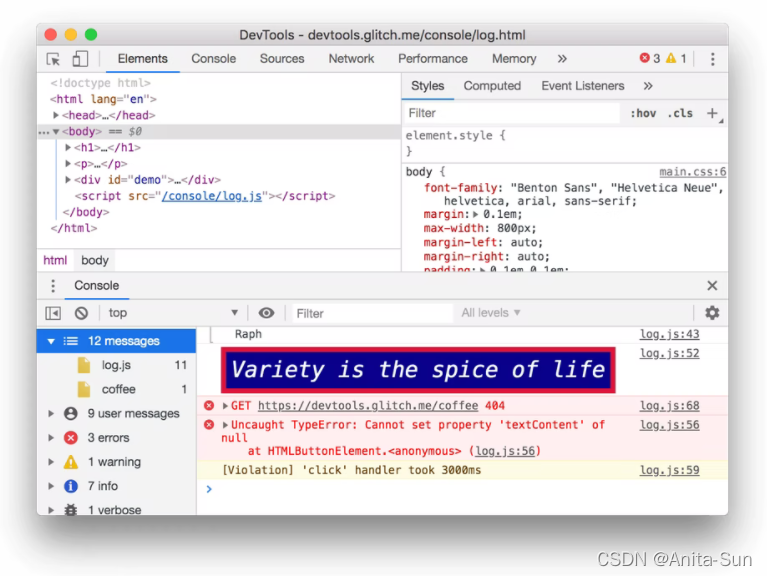This screenshot has width=767, height=576.
Task: Add a new style rule plus icon
Action: point(712,113)
